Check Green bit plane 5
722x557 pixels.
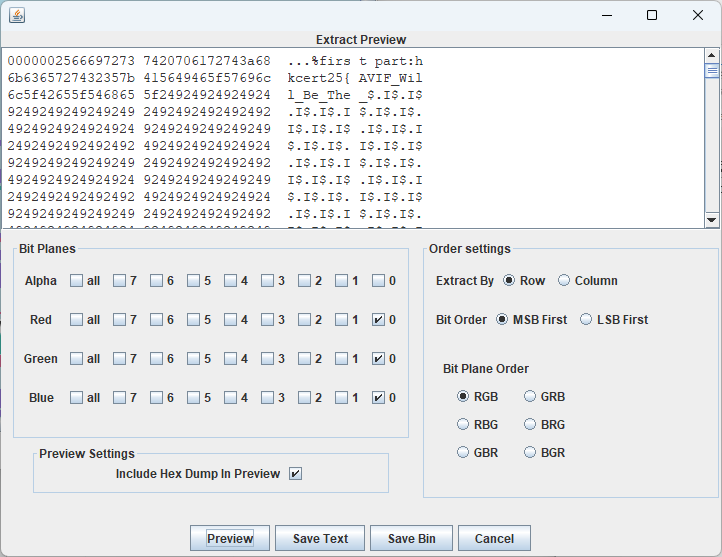[193, 359]
